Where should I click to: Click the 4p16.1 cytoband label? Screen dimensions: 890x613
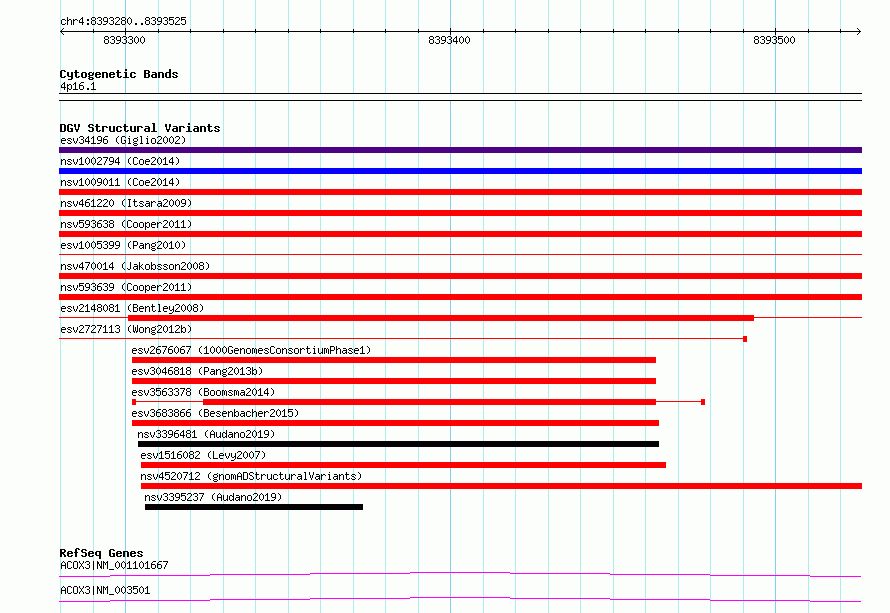click(78, 87)
